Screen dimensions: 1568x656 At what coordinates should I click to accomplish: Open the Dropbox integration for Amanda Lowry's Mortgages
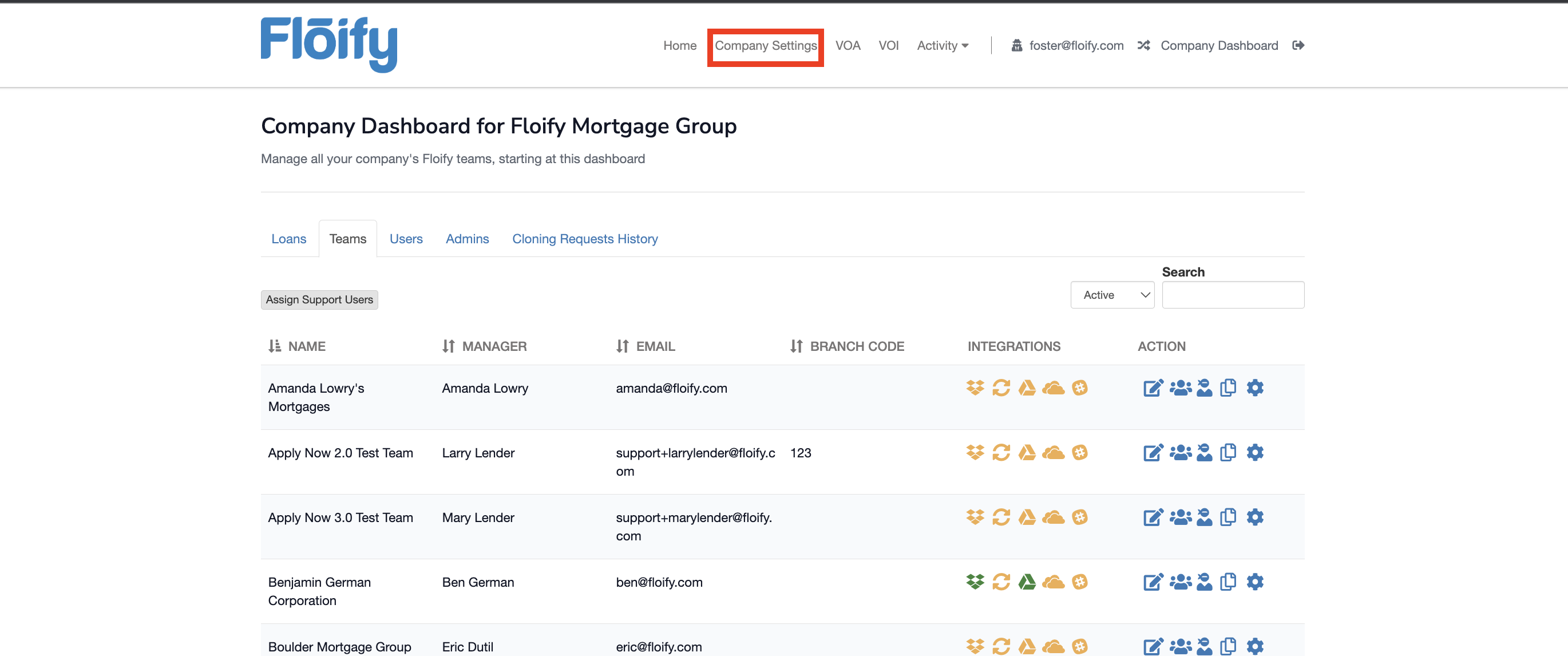tap(975, 388)
